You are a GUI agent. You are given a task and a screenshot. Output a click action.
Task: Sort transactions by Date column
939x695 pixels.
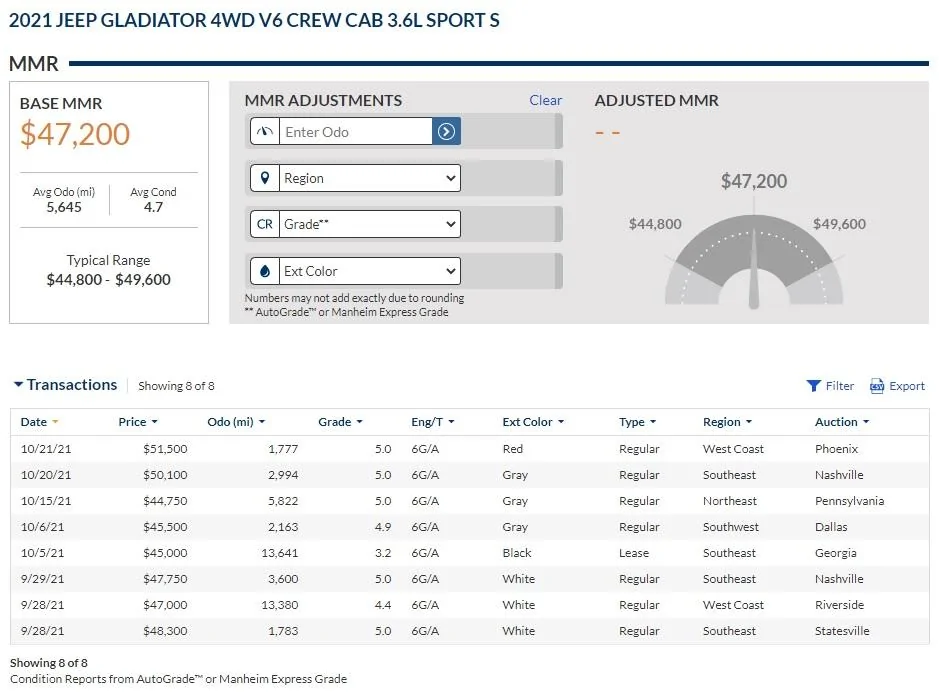point(40,422)
